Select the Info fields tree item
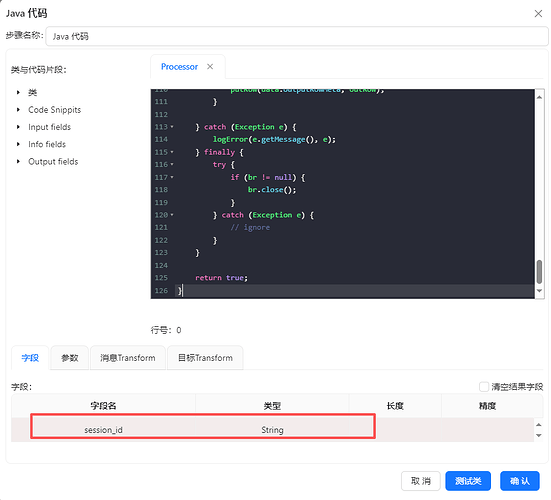This screenshot has width=551, height=500. (47, 144)
